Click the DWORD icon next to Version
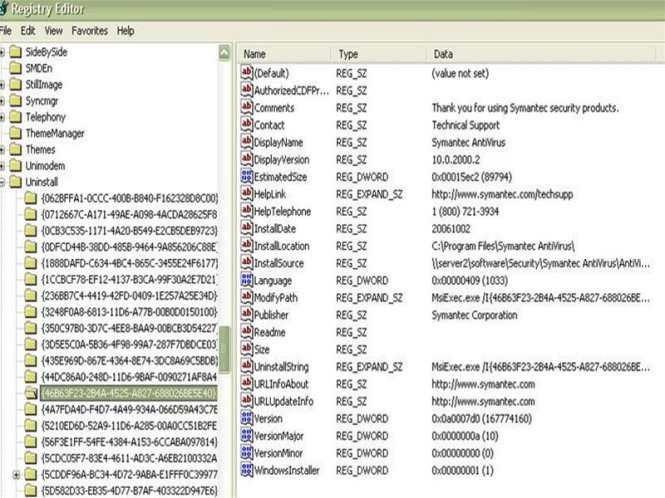Viewport: 665px width, 498px height. click(246, 418)
